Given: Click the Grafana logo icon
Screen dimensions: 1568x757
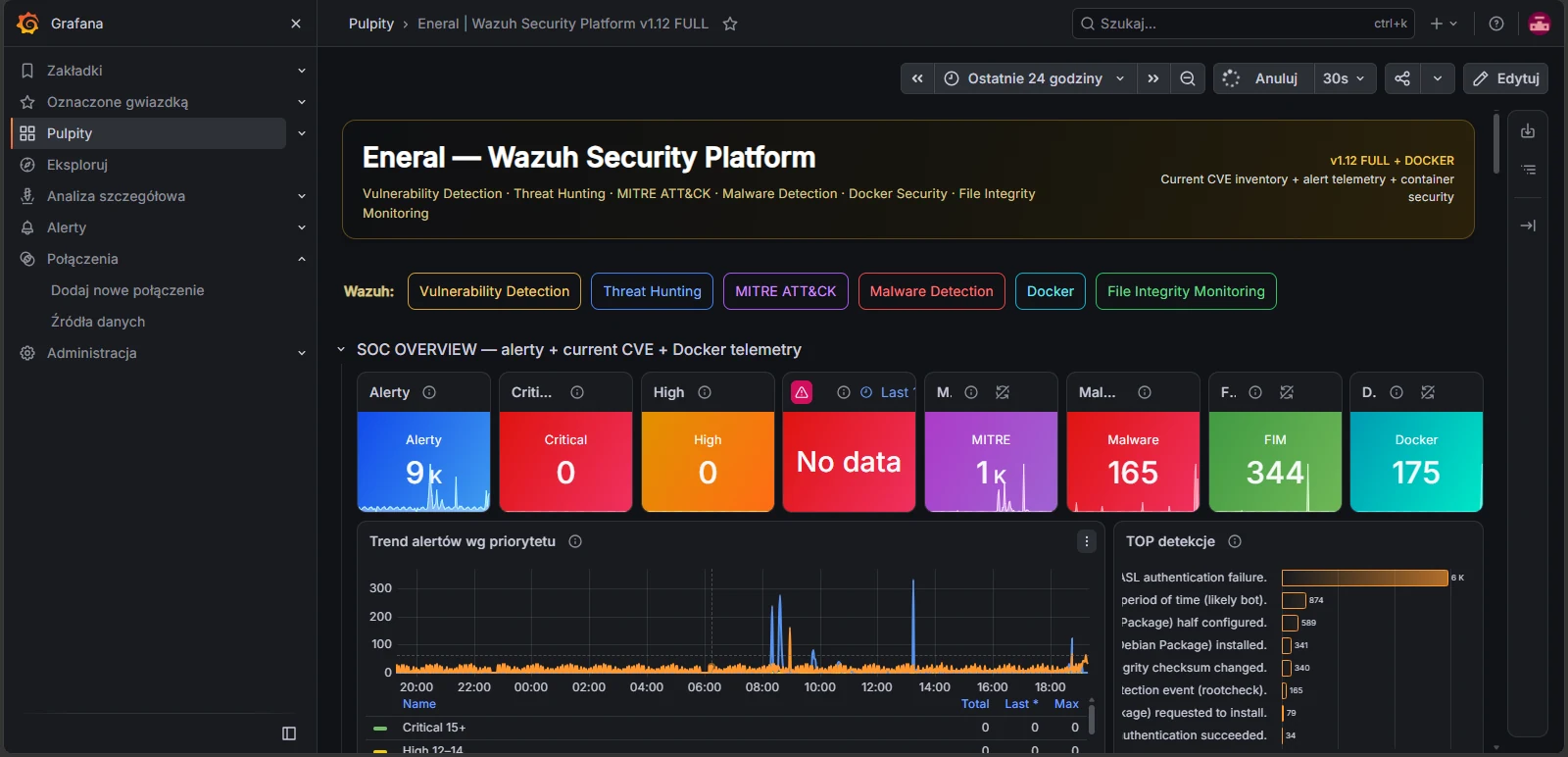Looking at the screenshot, I should click(28, 23).
